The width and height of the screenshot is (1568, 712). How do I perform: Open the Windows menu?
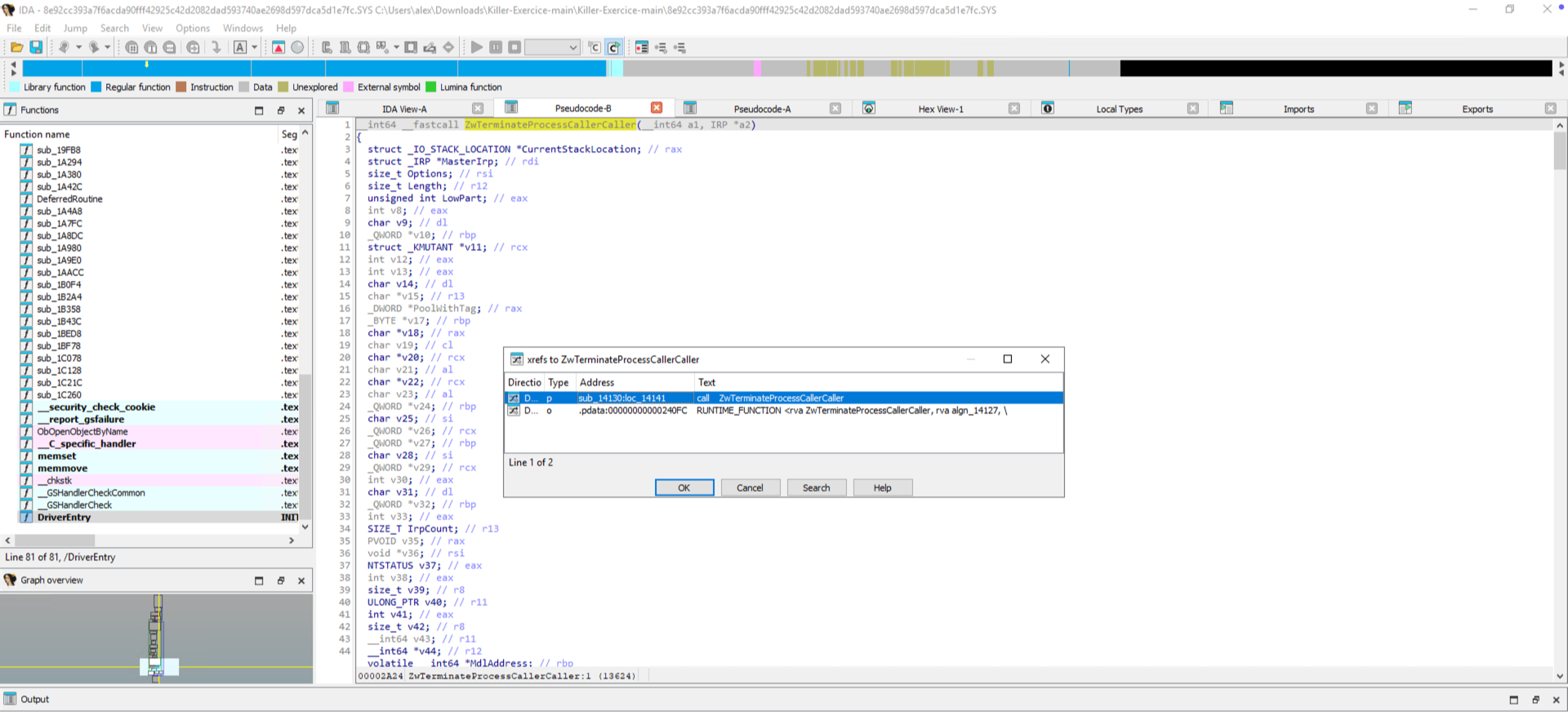pos(243,28)
